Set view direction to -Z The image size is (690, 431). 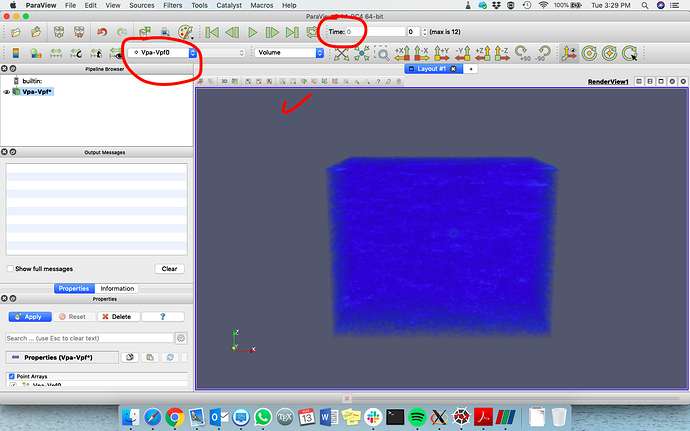(x=502, y=53)
